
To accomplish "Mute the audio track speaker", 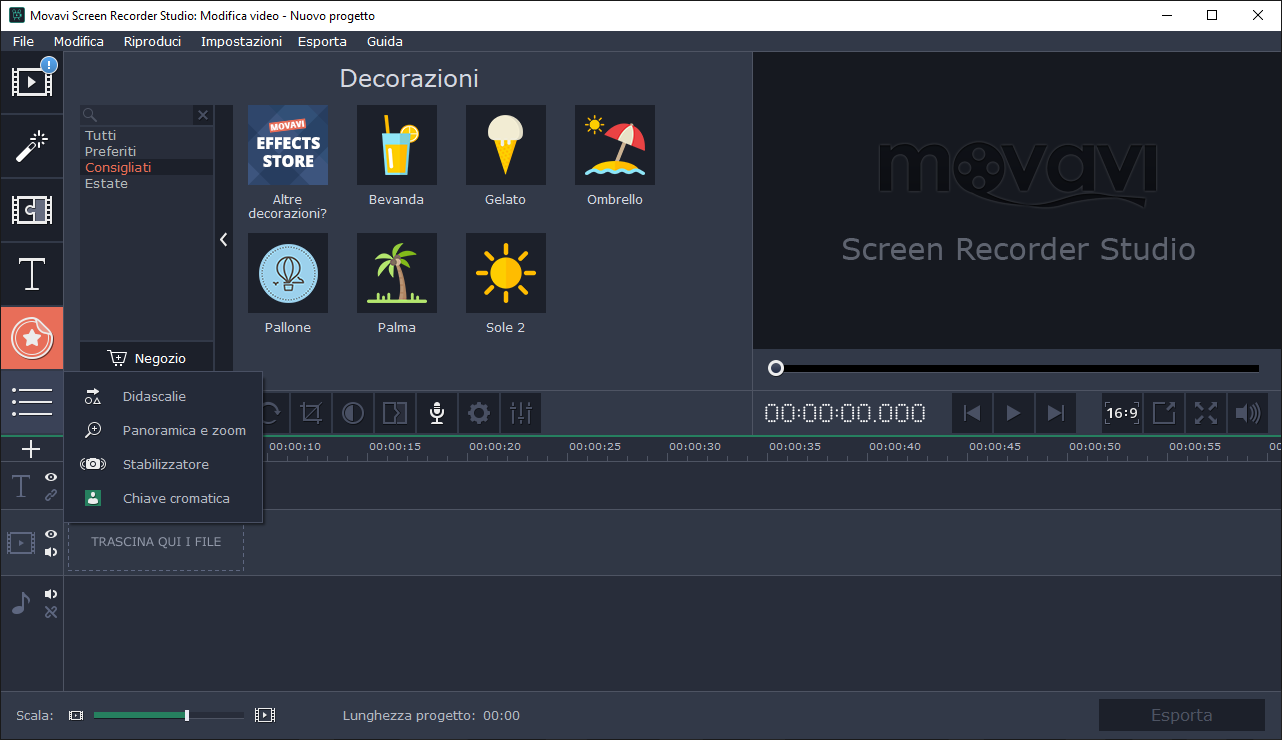I will [x=51, y=594].
